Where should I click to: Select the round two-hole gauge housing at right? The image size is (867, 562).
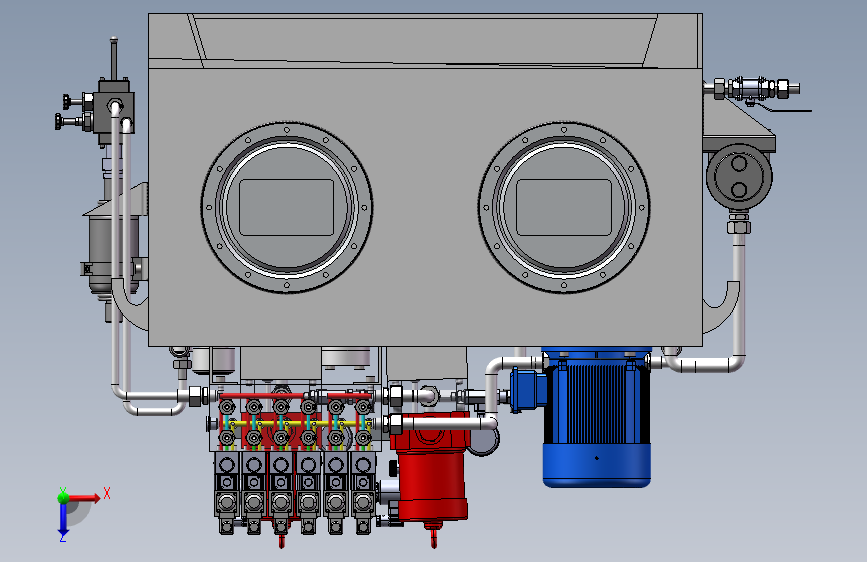tap(739, 176)
